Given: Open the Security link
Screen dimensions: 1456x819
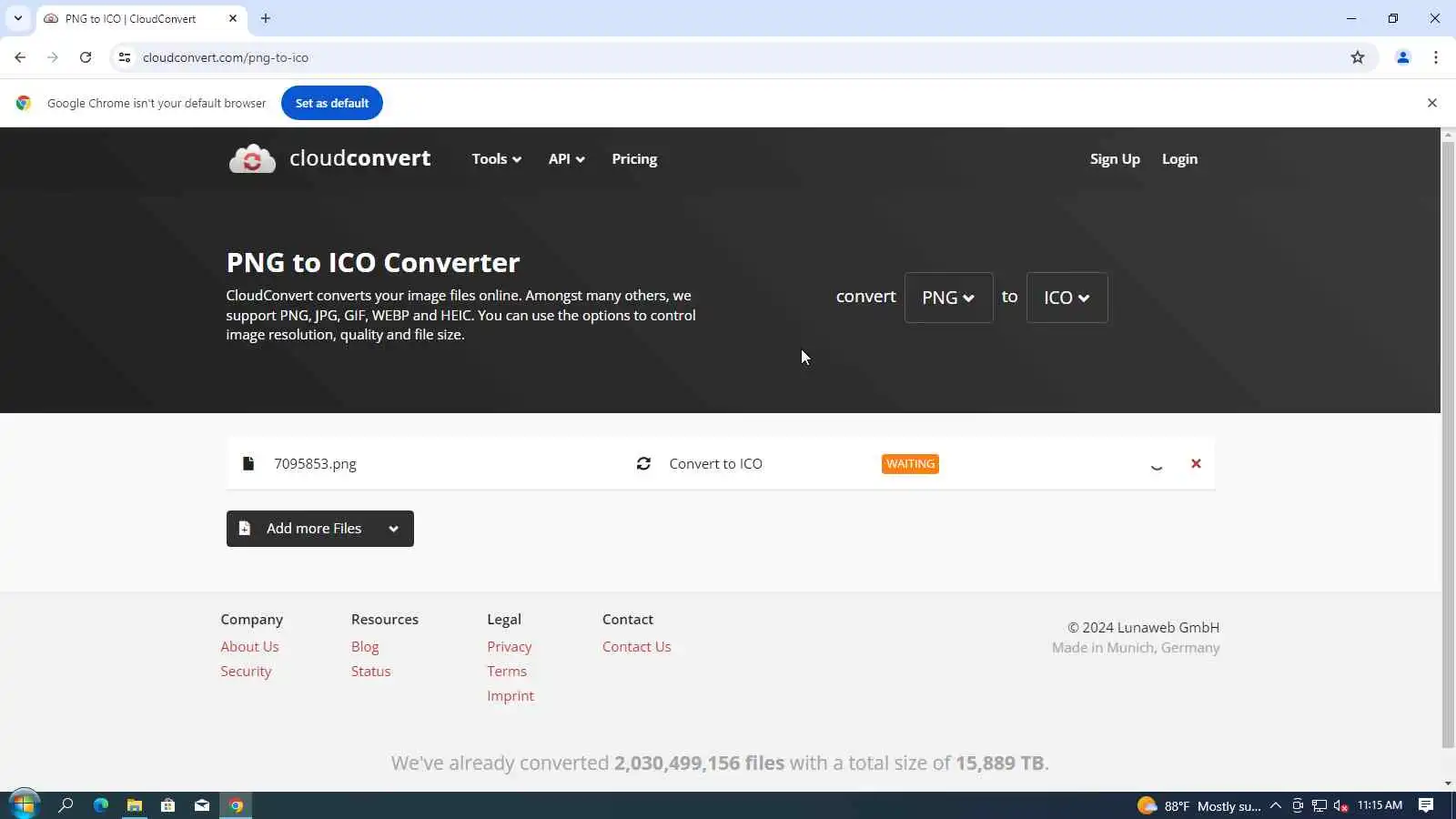Looking at the screenshot, I should 246,672.
